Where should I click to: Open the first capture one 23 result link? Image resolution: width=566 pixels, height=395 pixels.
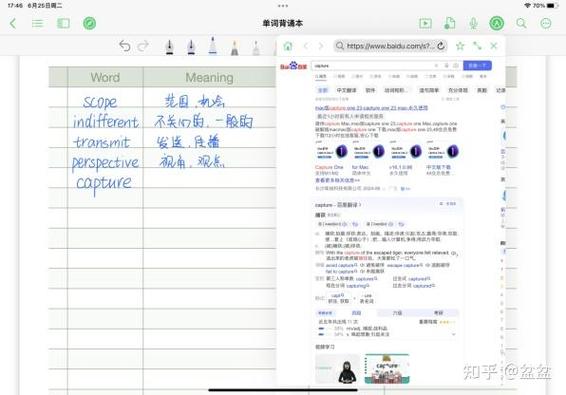[371, 108]
